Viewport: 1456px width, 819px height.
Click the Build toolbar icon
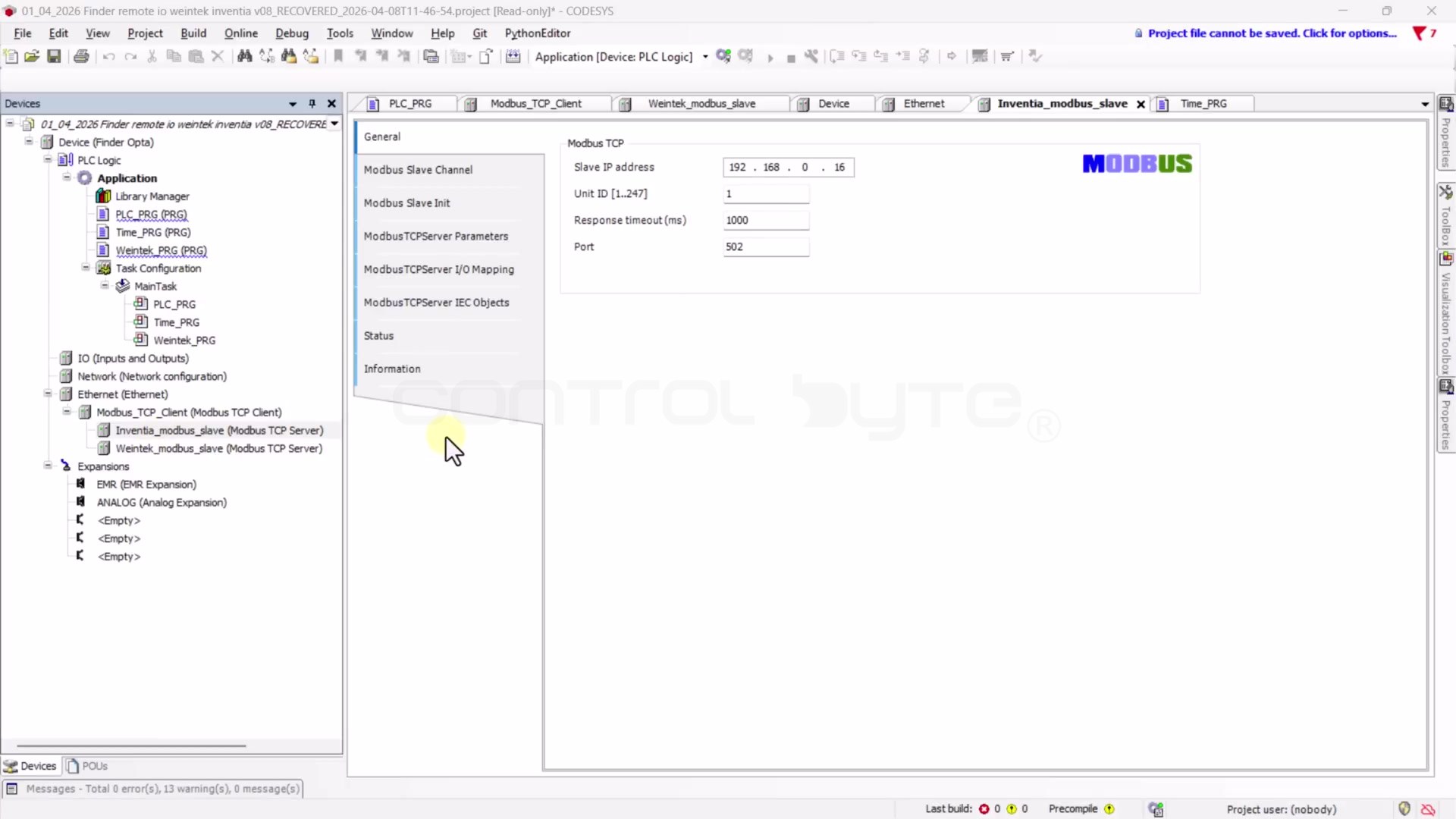(x=513, y=56)
